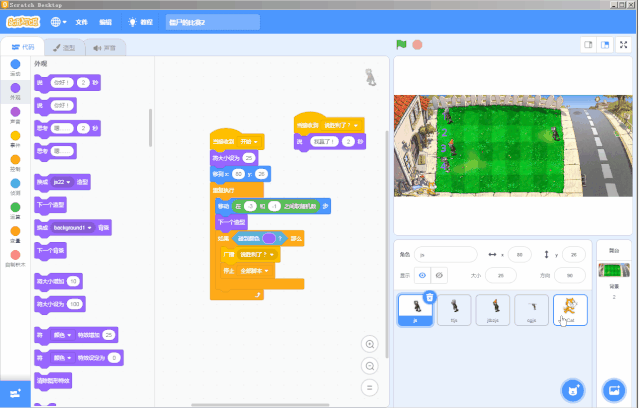Click the clear graphic effects block in the palette
The height and width of the screenshot is (408, 639).
pyautogui.click(x=53, y=381)
